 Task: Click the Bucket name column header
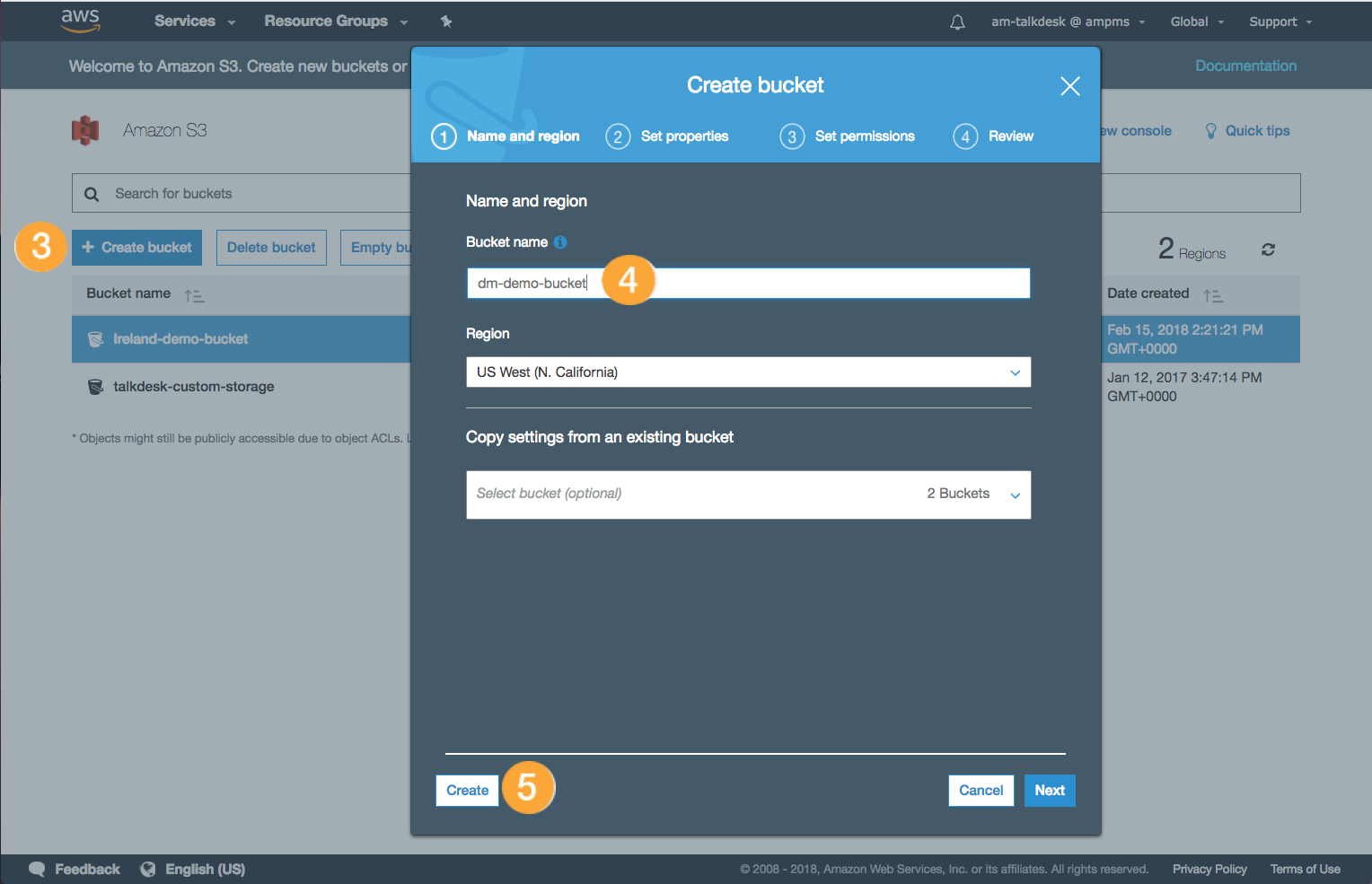pos(128,293)
